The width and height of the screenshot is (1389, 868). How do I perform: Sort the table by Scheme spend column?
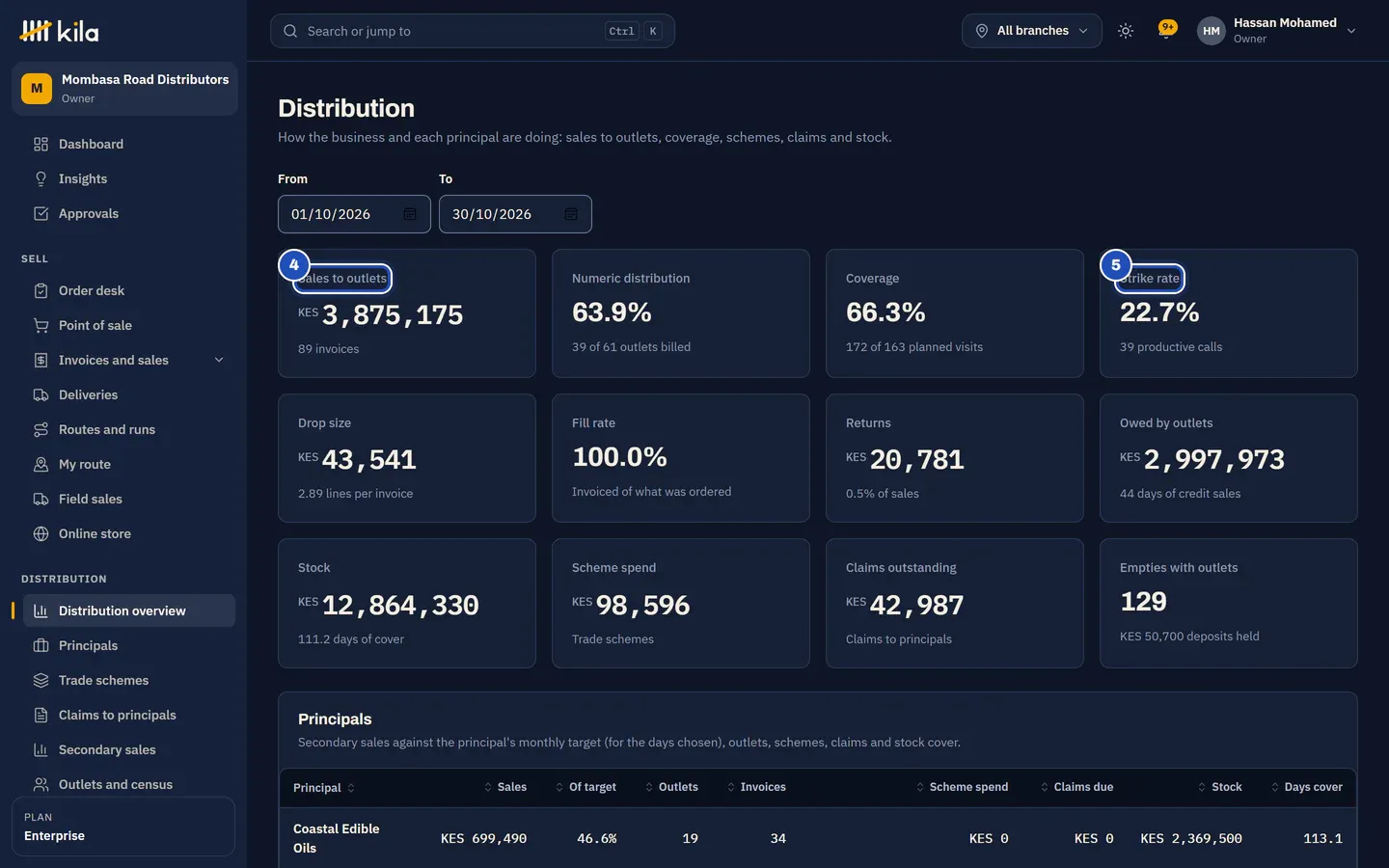pyautogui.click(x=962, y=788)
